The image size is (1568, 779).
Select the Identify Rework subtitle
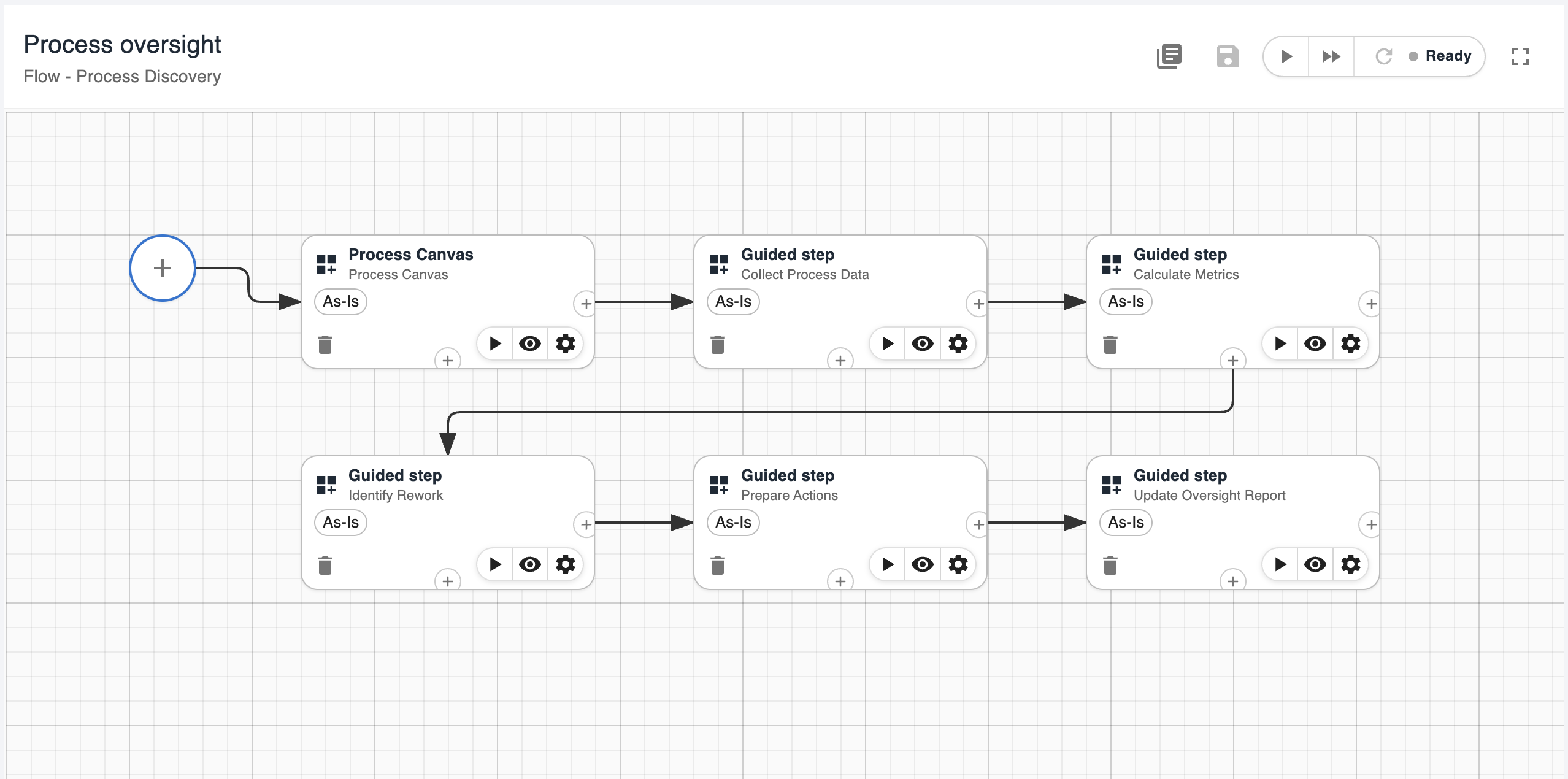396,496
